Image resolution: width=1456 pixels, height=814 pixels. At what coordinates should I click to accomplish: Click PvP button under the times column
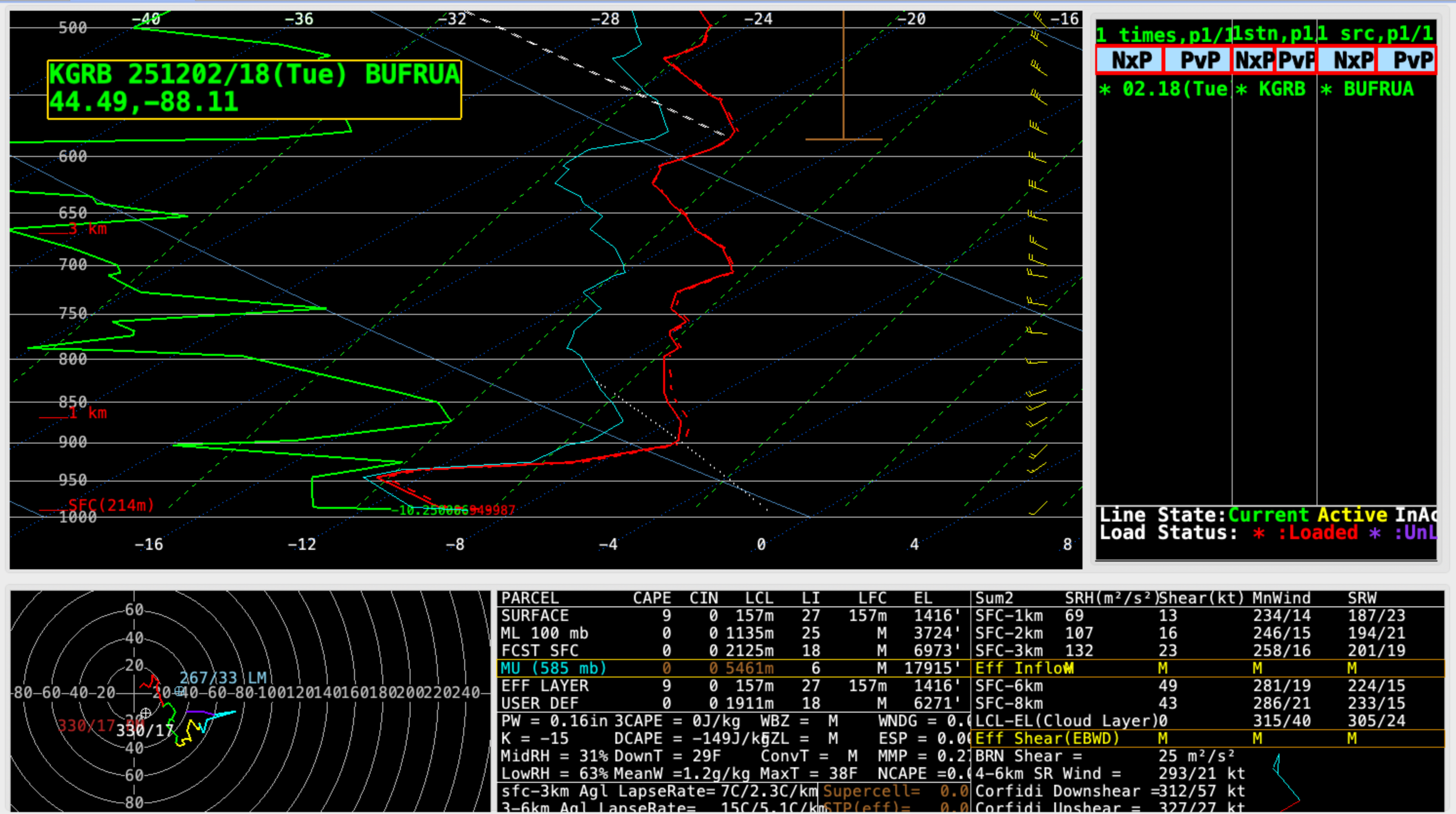click(x=1197, y=60)
